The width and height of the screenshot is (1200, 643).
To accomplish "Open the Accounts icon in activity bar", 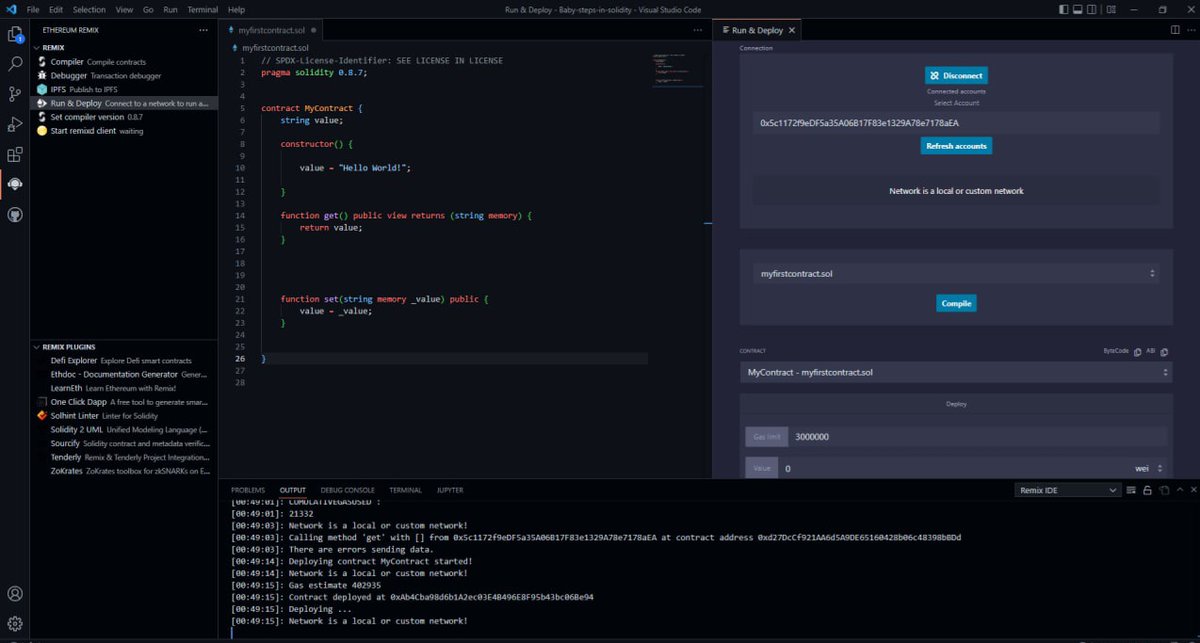I will click(x=15, y=594).
